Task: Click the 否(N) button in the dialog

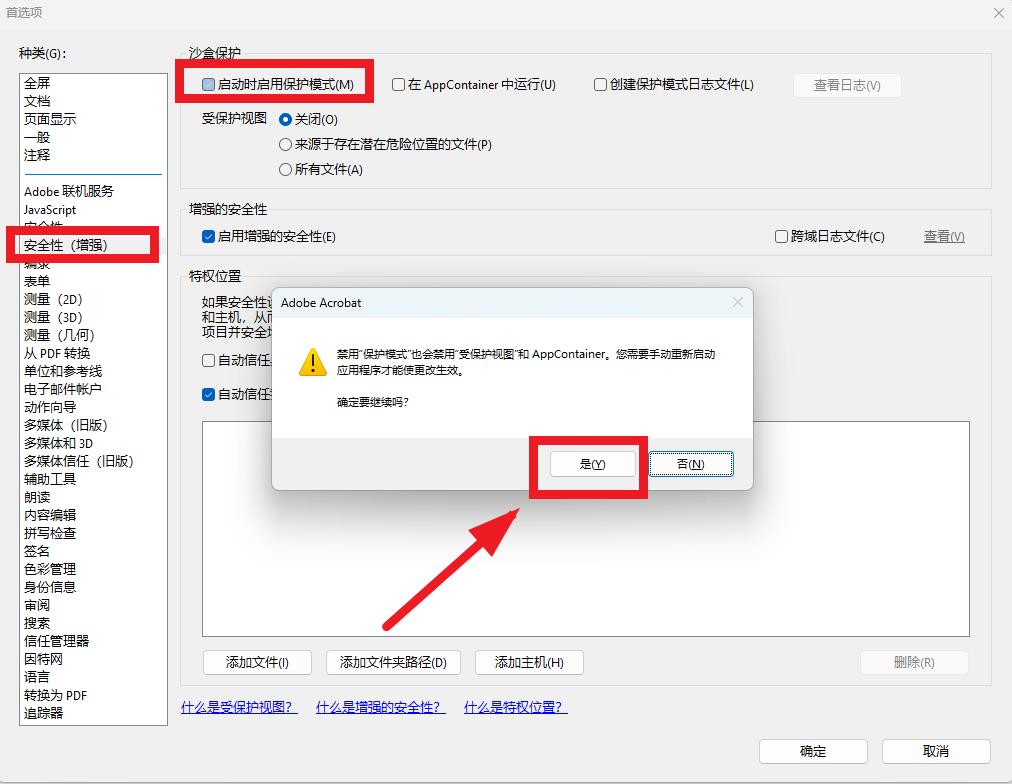Action: coord(691,464)
